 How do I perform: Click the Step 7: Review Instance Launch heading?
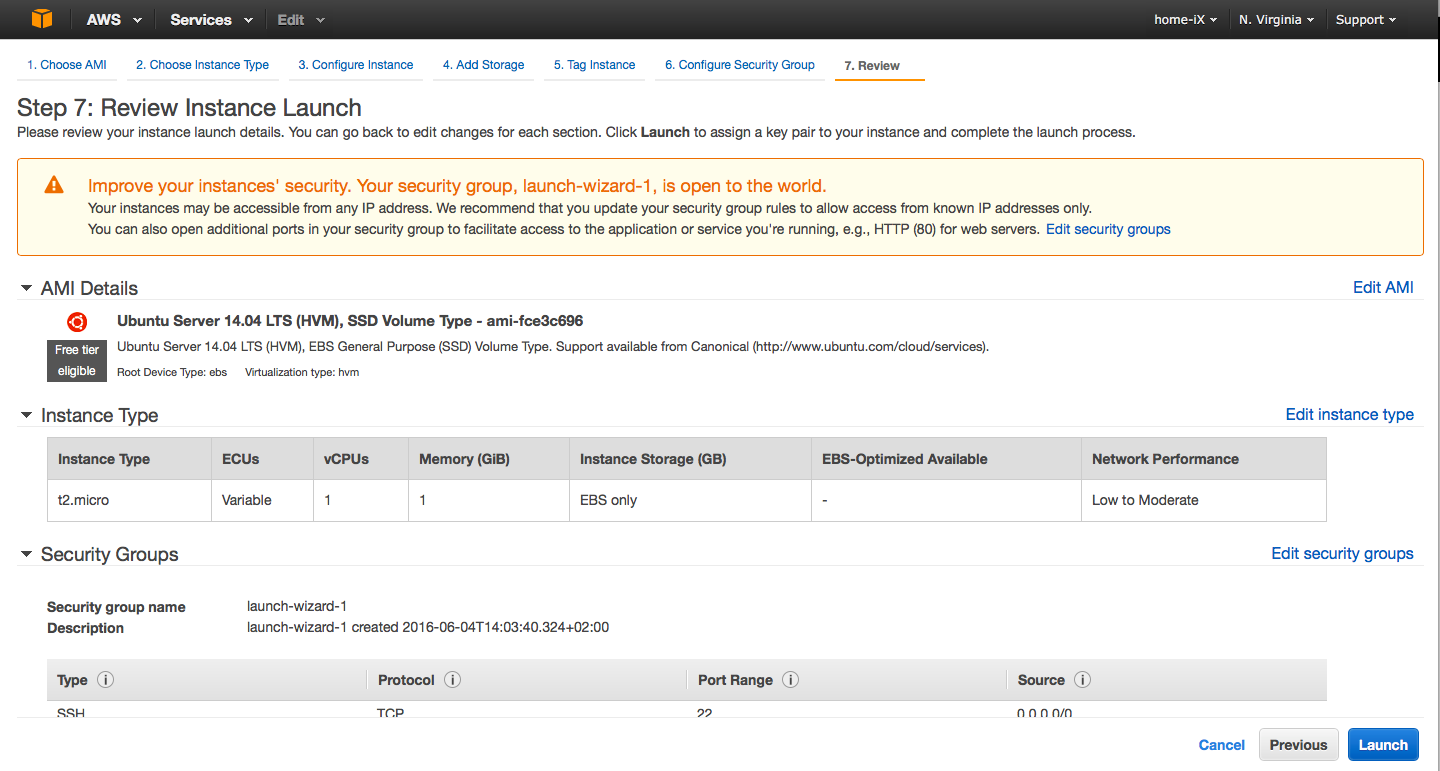click(x=190, y=107)
